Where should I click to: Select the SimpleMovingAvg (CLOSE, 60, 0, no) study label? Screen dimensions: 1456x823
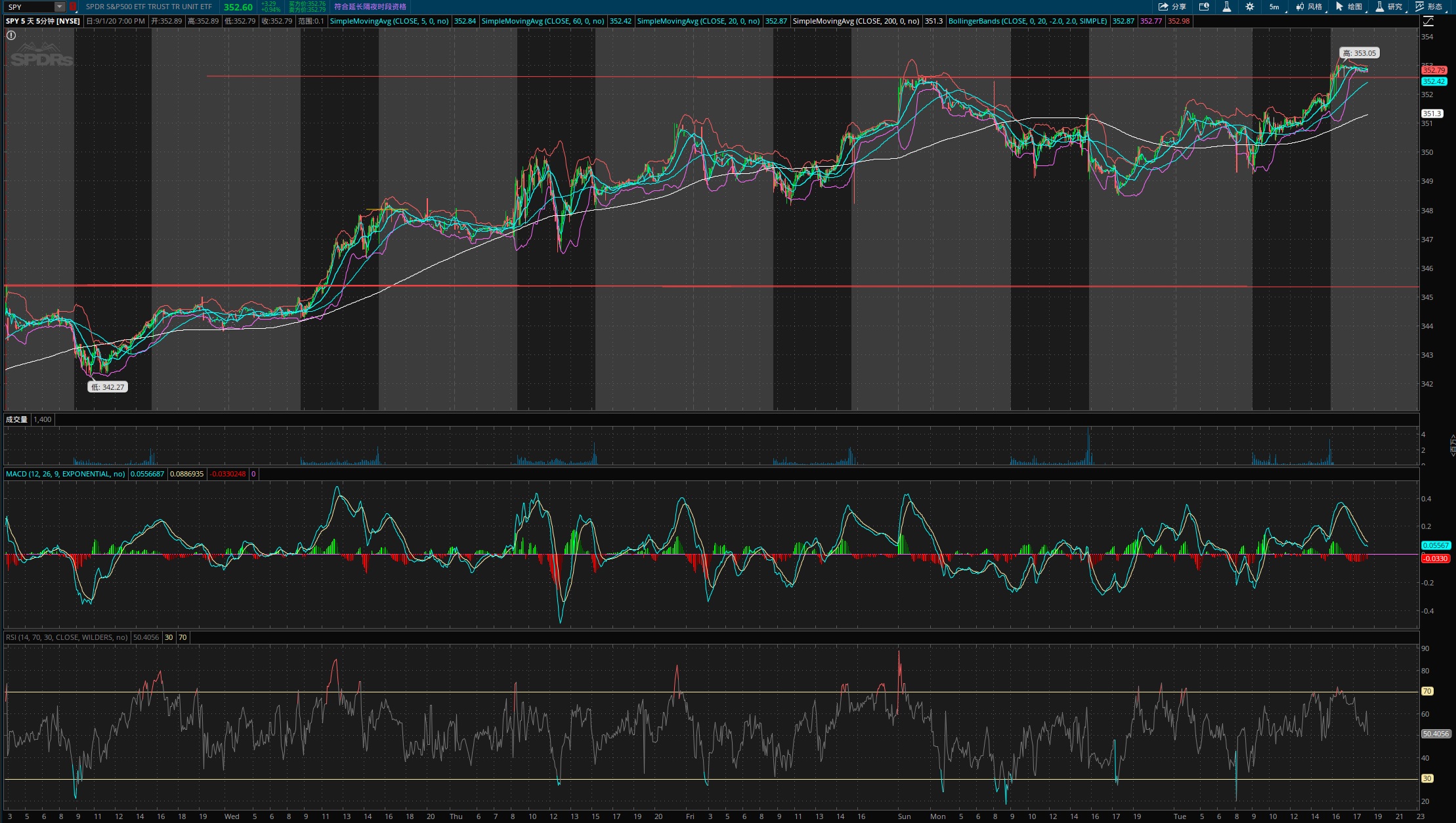click(x=543, y=21)
